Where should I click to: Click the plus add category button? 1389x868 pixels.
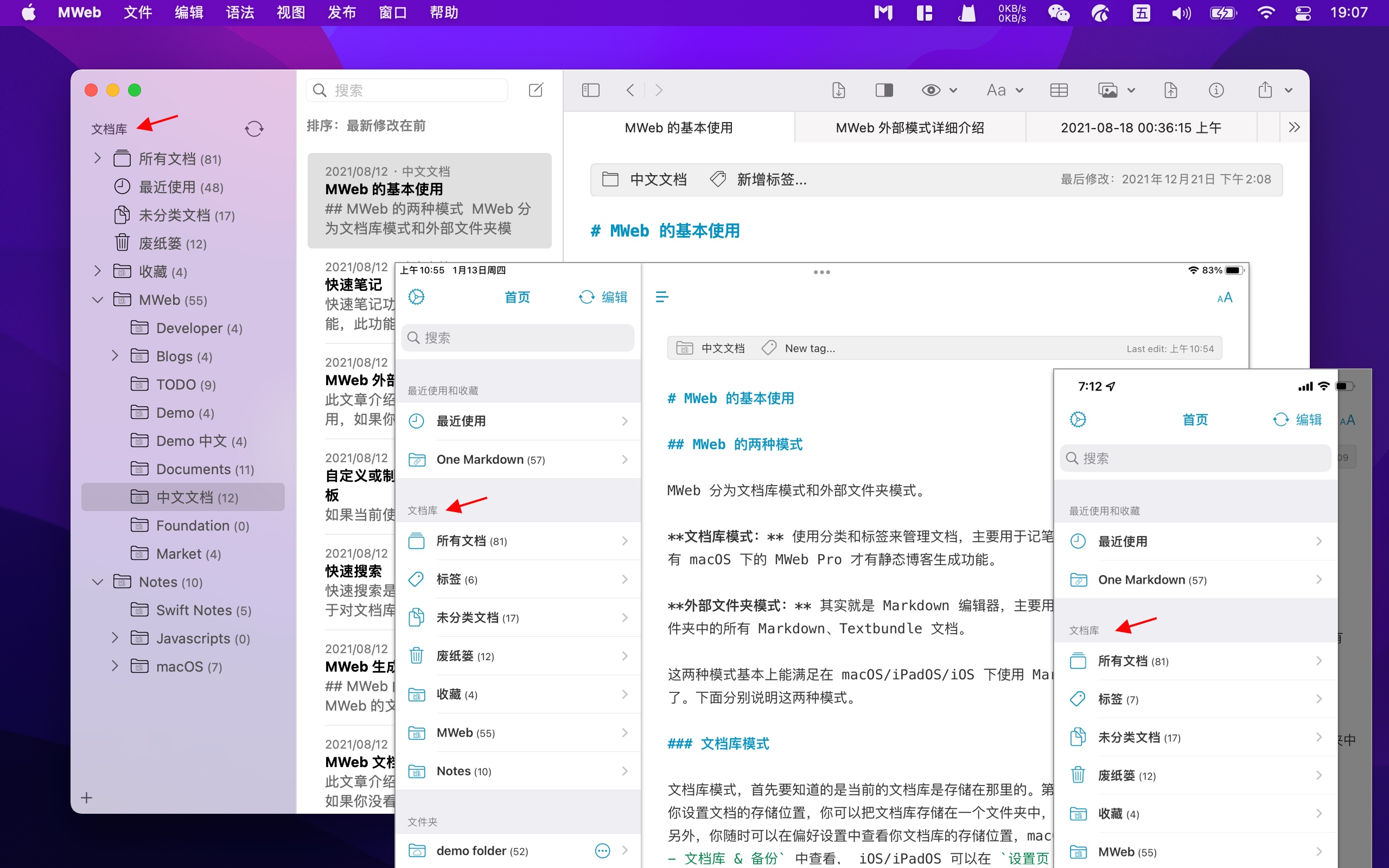point(87,797)
